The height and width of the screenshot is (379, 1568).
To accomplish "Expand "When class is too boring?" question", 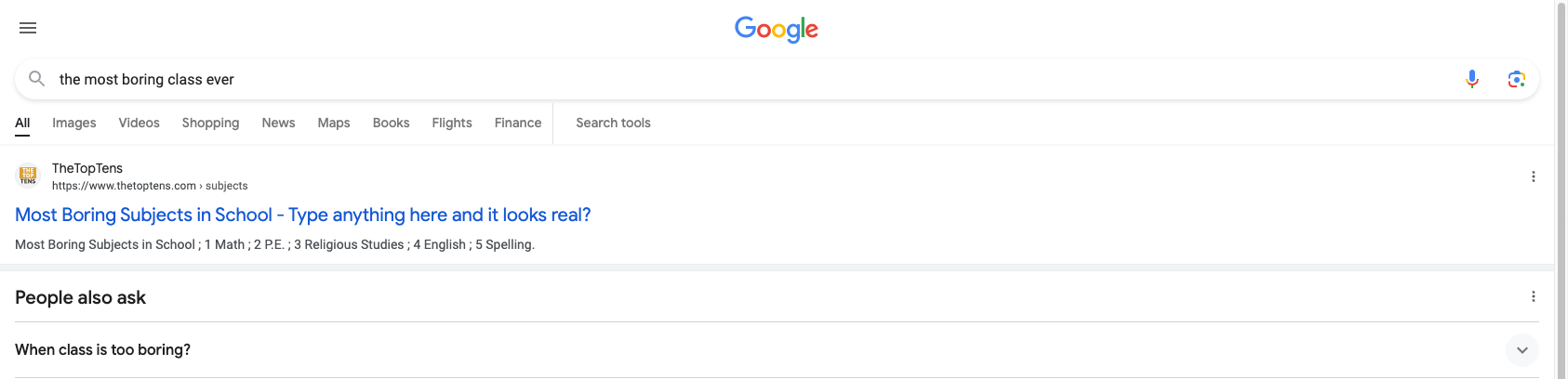I will point(1521,350).
